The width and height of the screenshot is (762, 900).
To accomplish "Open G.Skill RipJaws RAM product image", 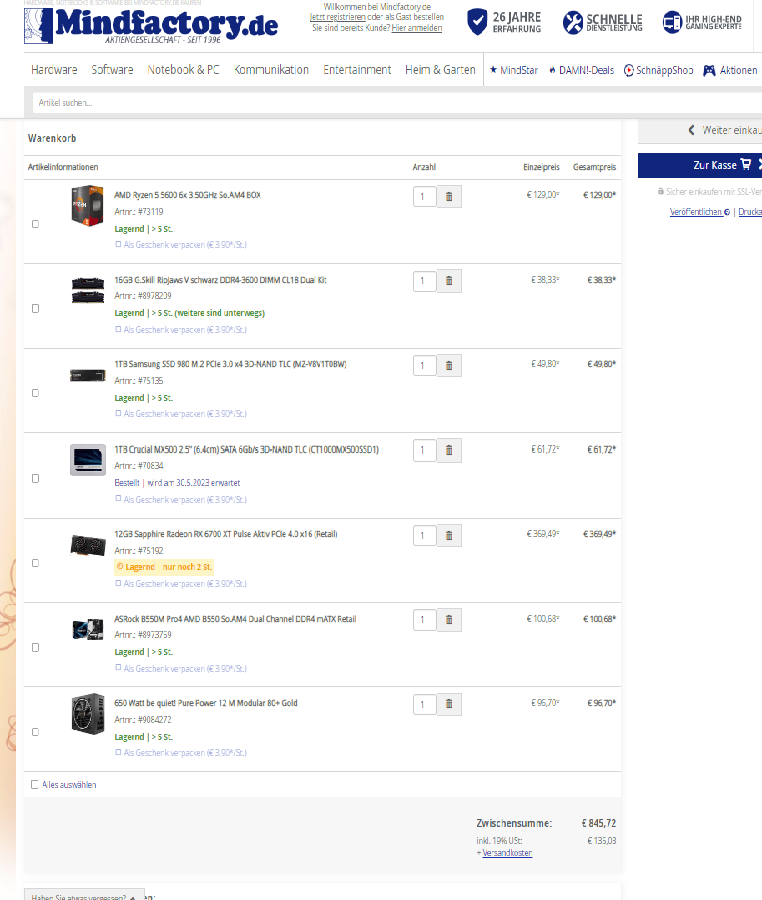I will [88, 290].
